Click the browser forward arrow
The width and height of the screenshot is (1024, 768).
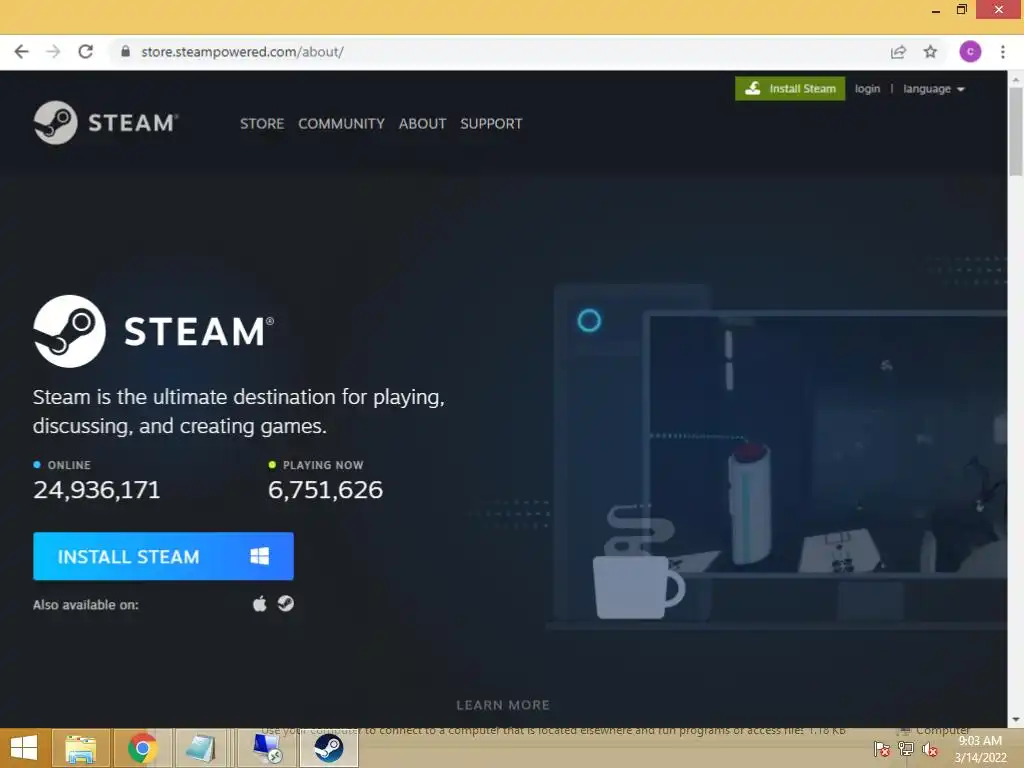pos(53,52)
